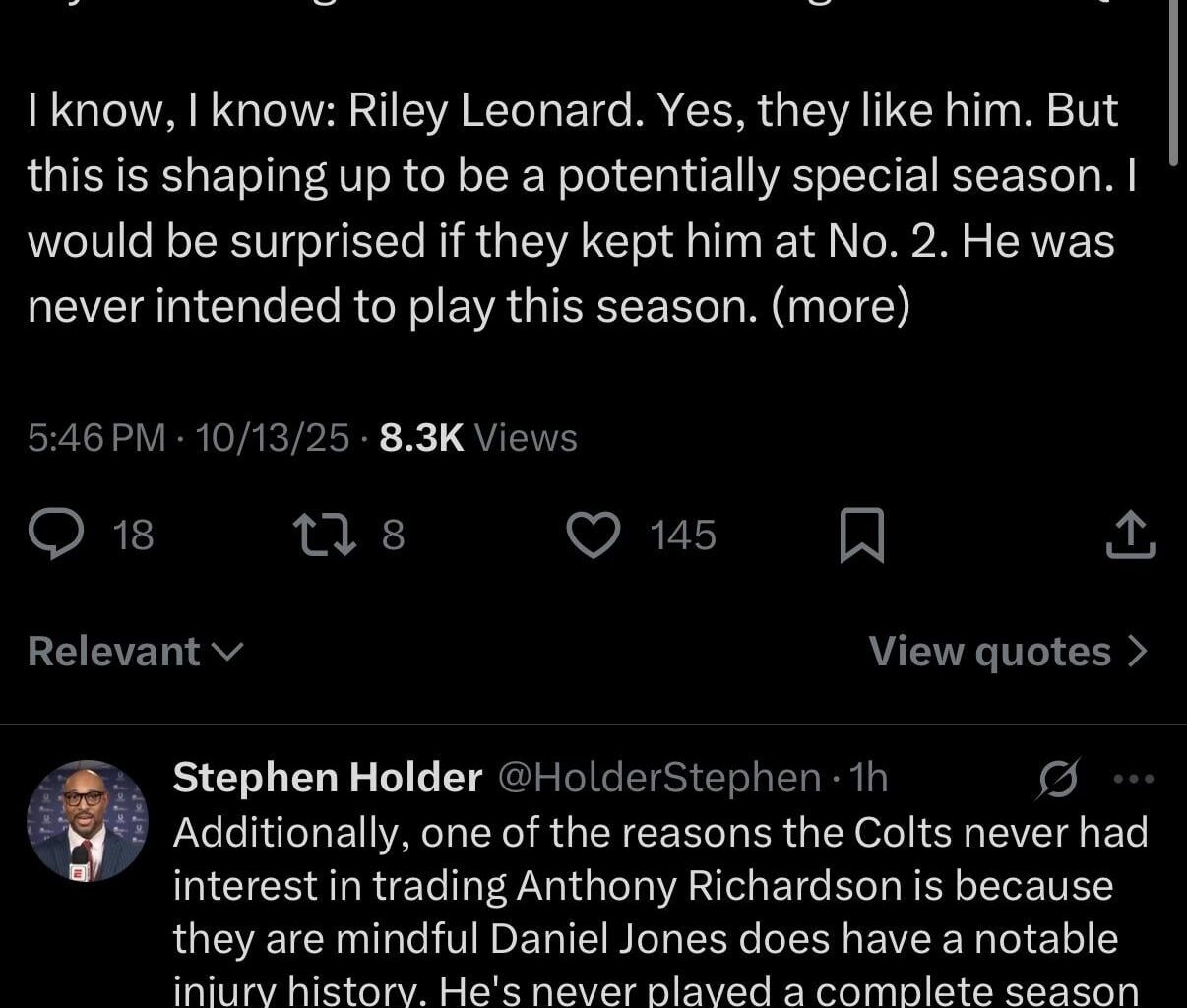Bookmark the Riley Leonard tweet
Image resolution: width=1187 pixels, height=1008 pixels.
pyautogui.click(x=864, y=535)
